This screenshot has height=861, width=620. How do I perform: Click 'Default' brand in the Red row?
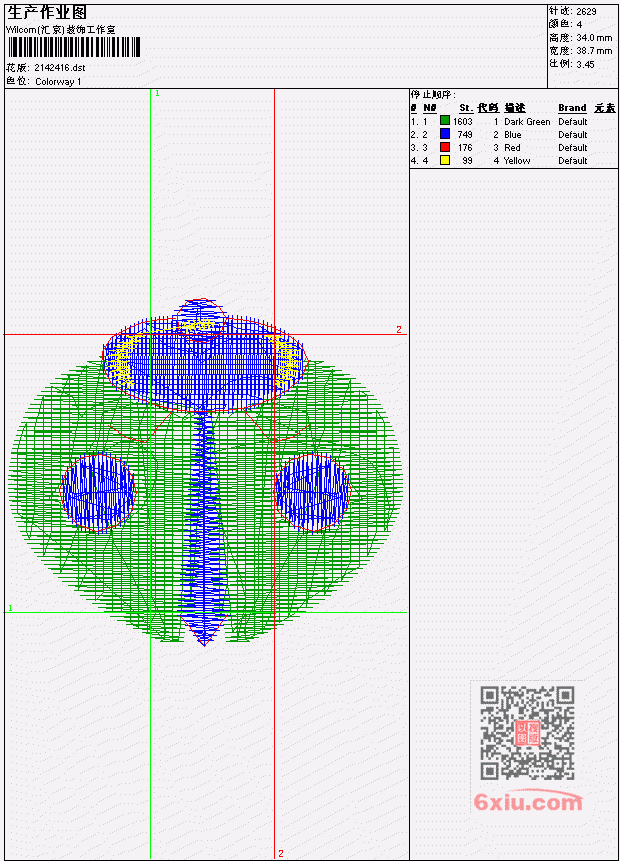(573, 148)
